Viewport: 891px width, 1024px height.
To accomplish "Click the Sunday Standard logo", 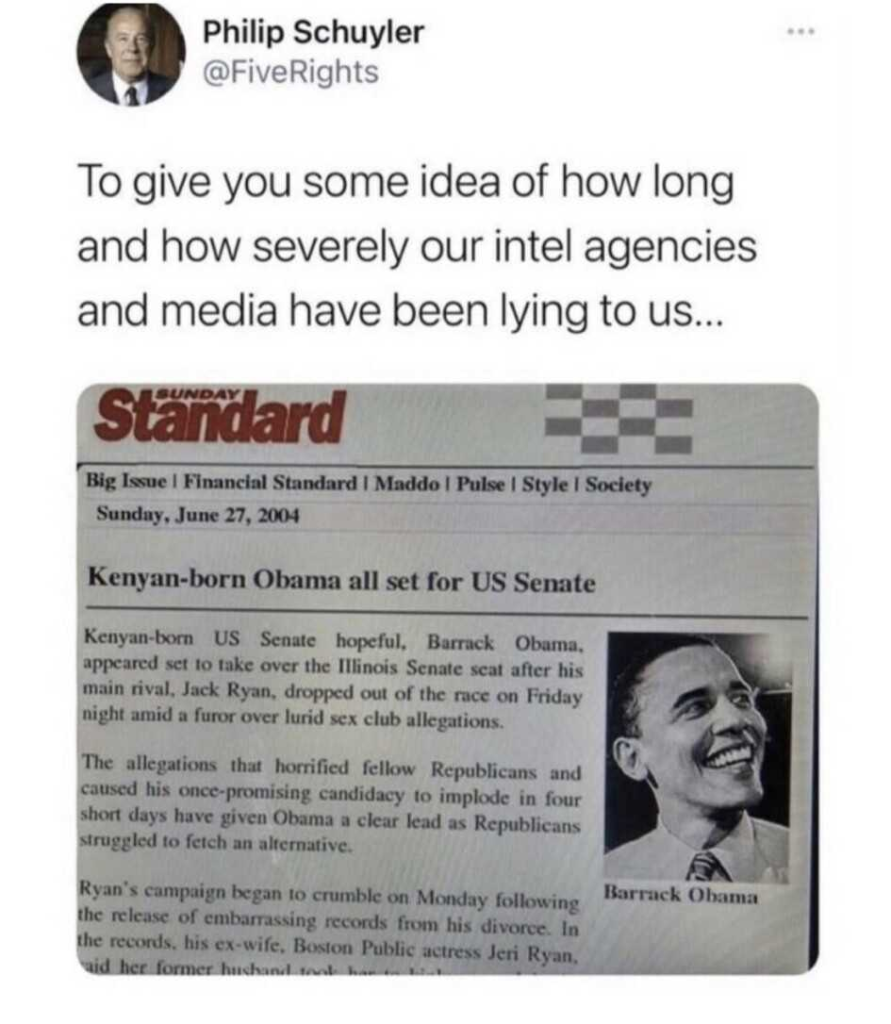I will click(x=220, y=417).
